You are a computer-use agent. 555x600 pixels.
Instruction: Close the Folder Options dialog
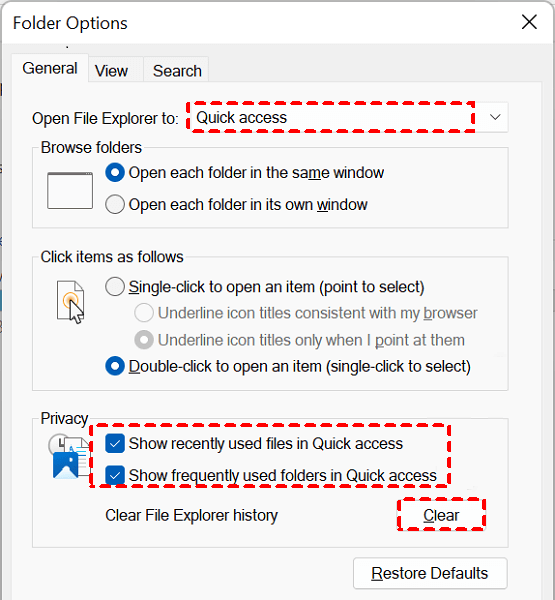(529, 22)
